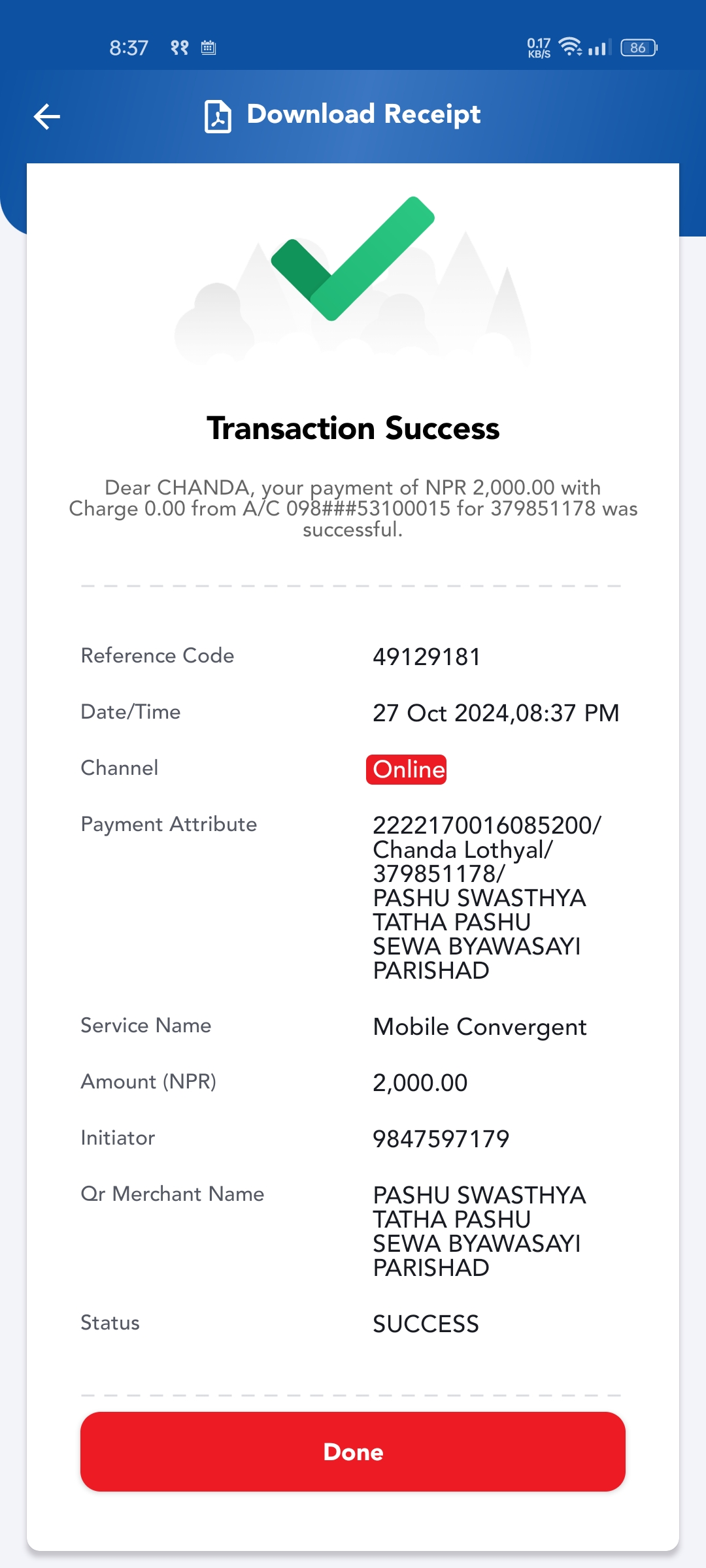
Task: Select the initiator number 9847597179
Action: [441, 1139]
